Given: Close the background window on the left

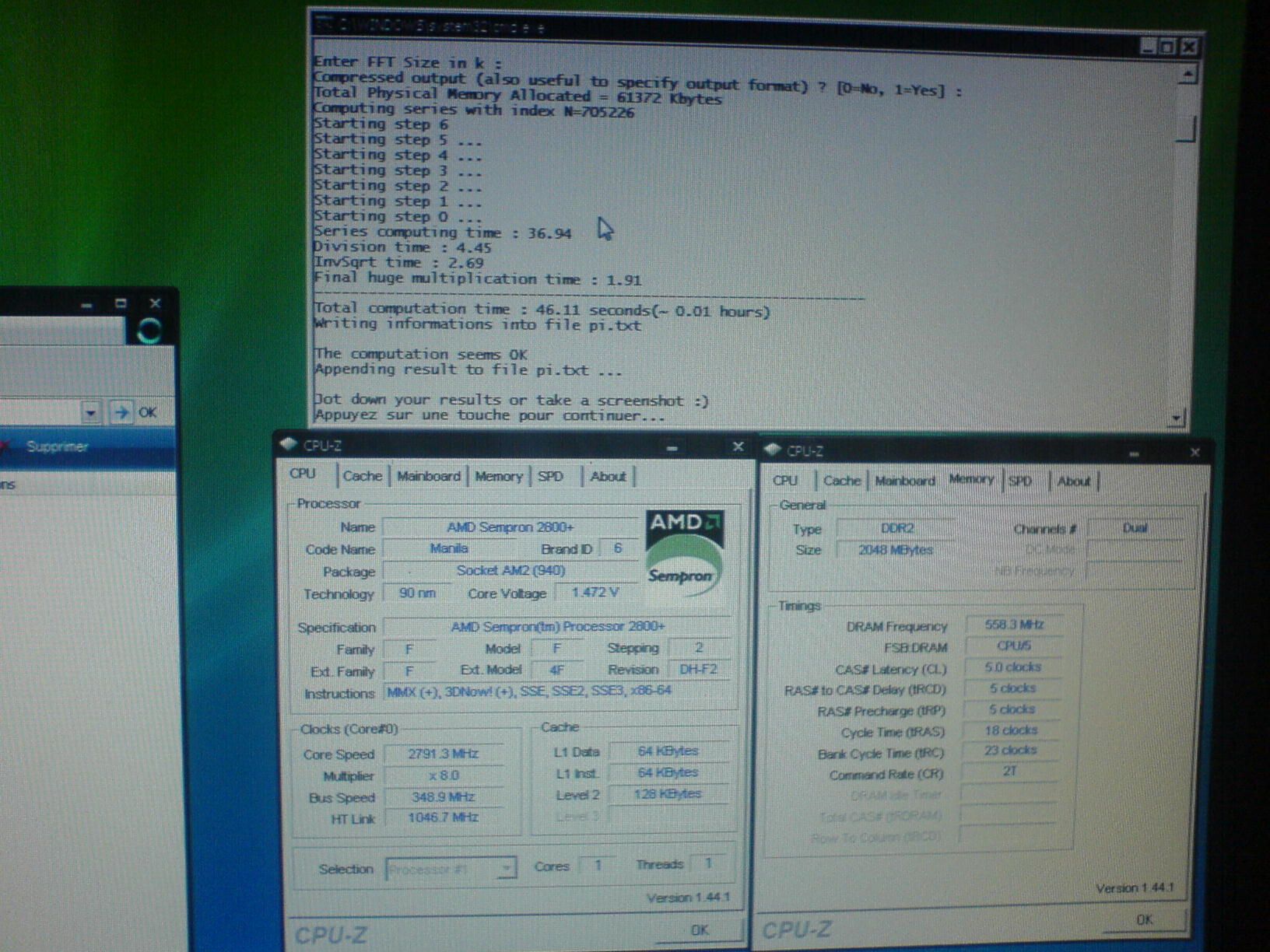Looking at the screenshot, I should [155, 303].
